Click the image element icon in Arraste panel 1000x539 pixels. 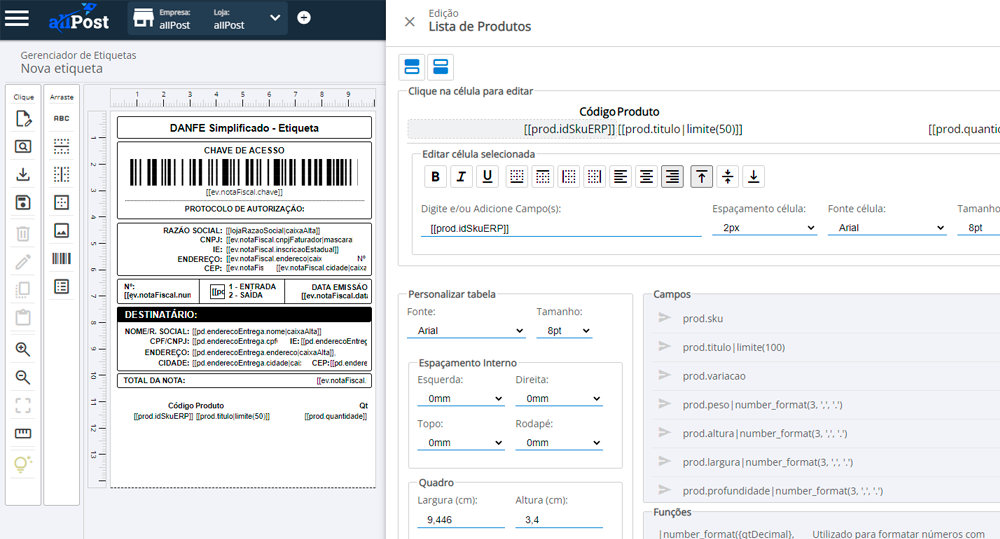[x=61, y=231]
